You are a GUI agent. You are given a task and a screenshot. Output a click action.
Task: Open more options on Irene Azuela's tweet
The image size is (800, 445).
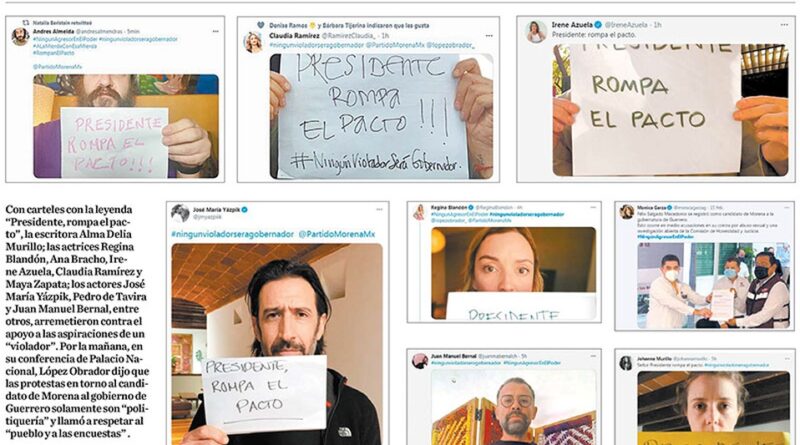(784, 24)
